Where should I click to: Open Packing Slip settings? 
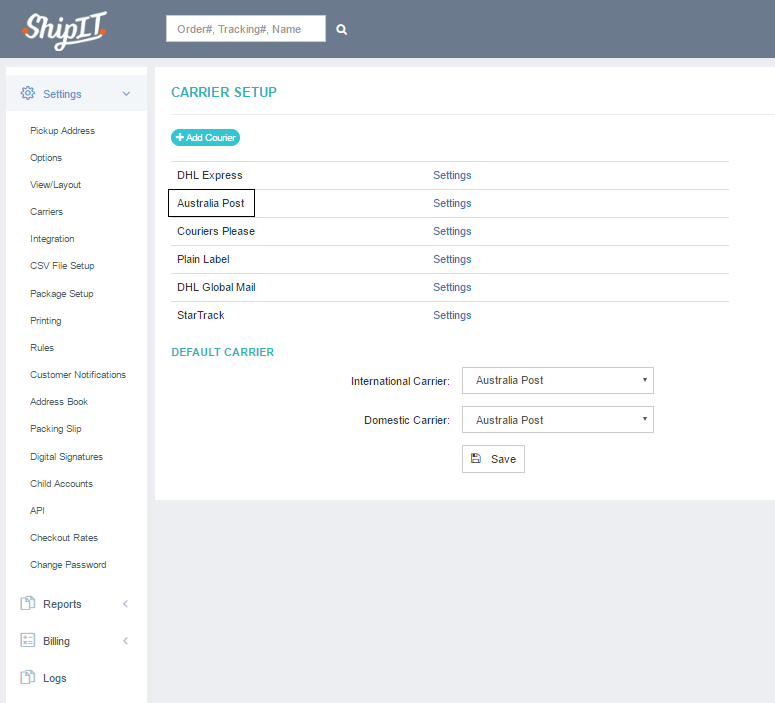[56, 429]
